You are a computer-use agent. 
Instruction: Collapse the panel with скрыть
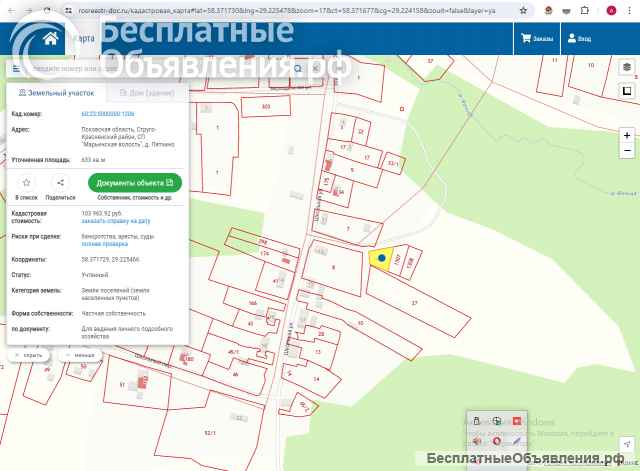(x=28, y=355)
